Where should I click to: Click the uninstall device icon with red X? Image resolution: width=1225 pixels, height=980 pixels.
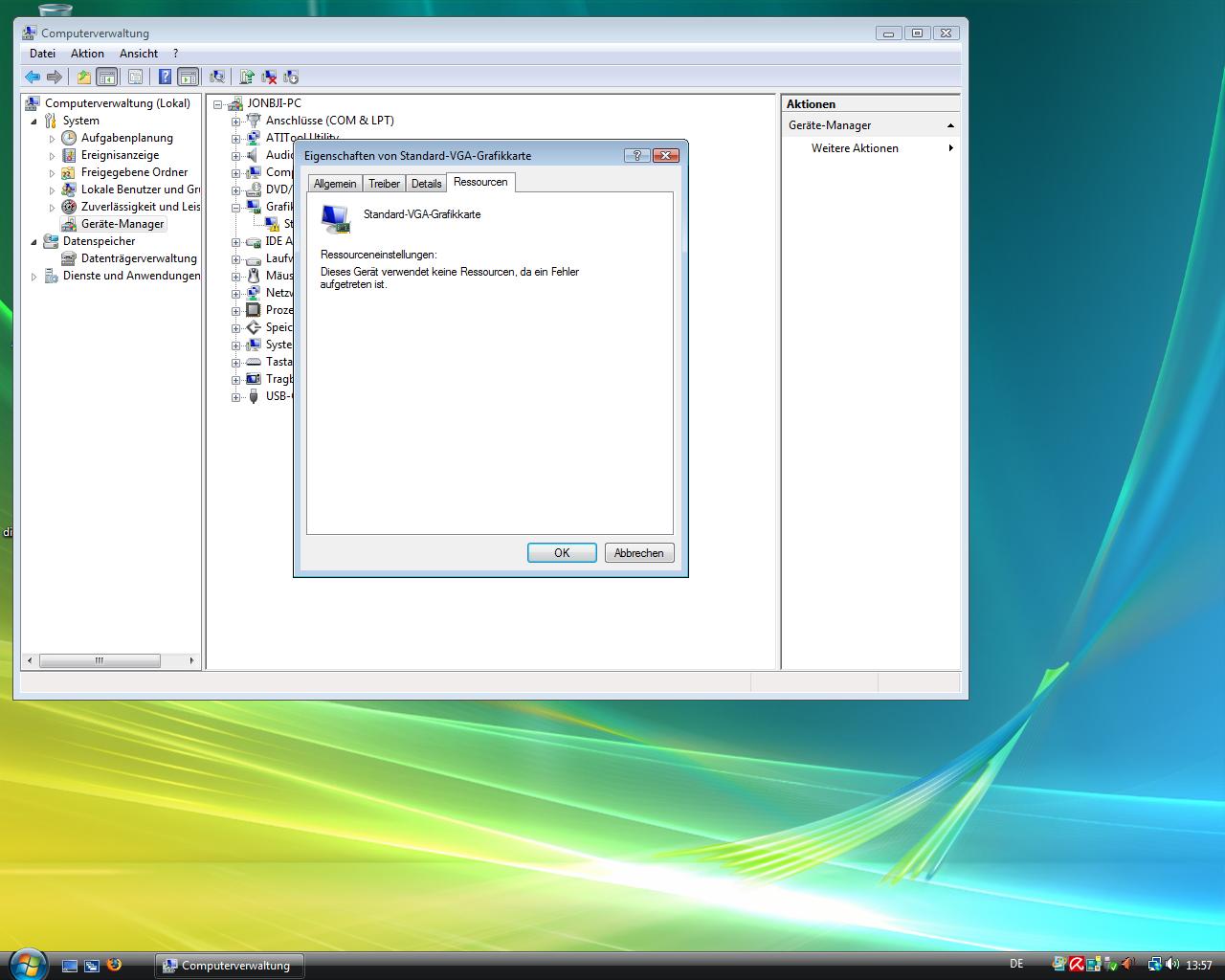pyautogui.click(x=269, y=77)
